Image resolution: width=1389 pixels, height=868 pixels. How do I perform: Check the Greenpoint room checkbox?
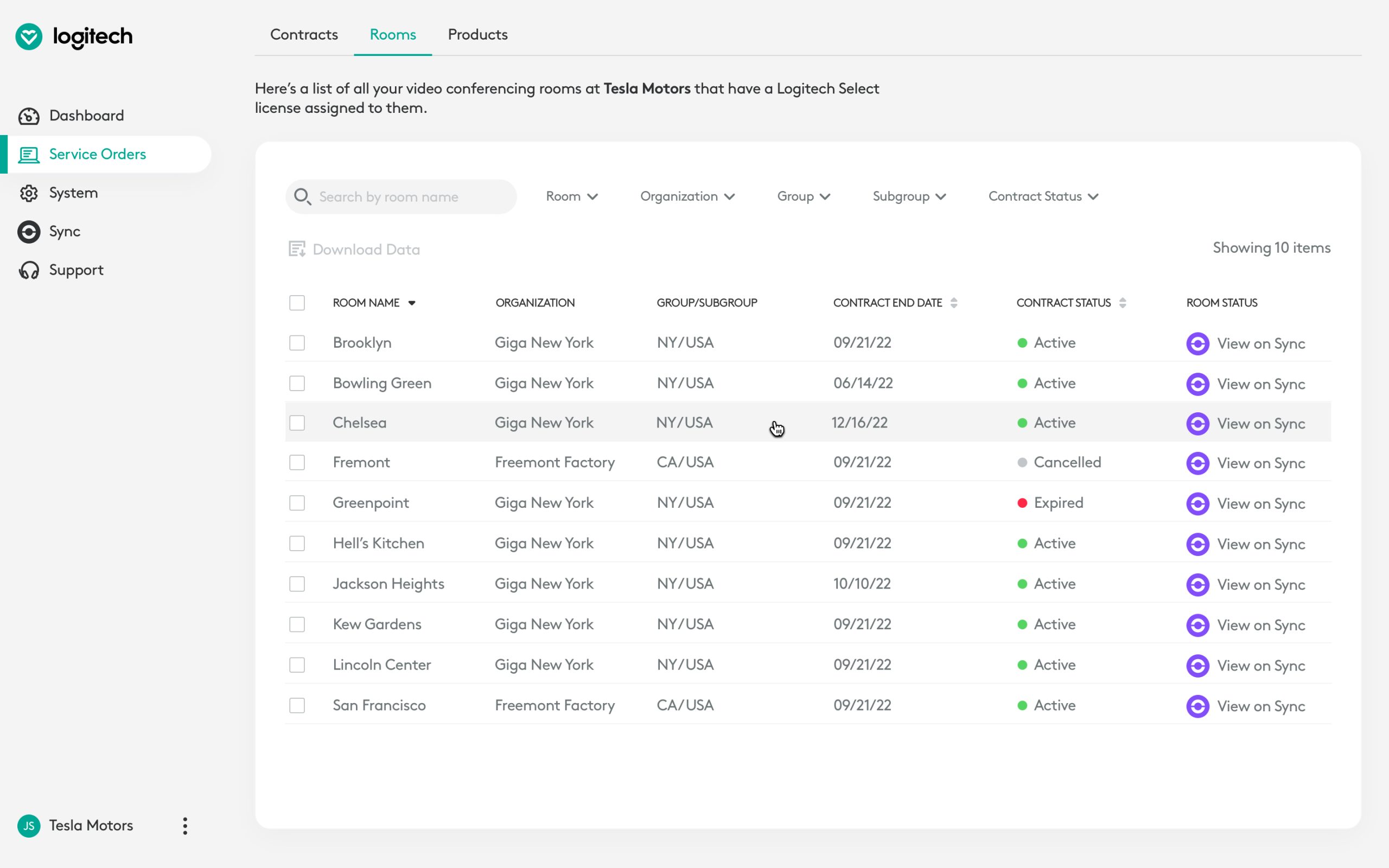297,503
